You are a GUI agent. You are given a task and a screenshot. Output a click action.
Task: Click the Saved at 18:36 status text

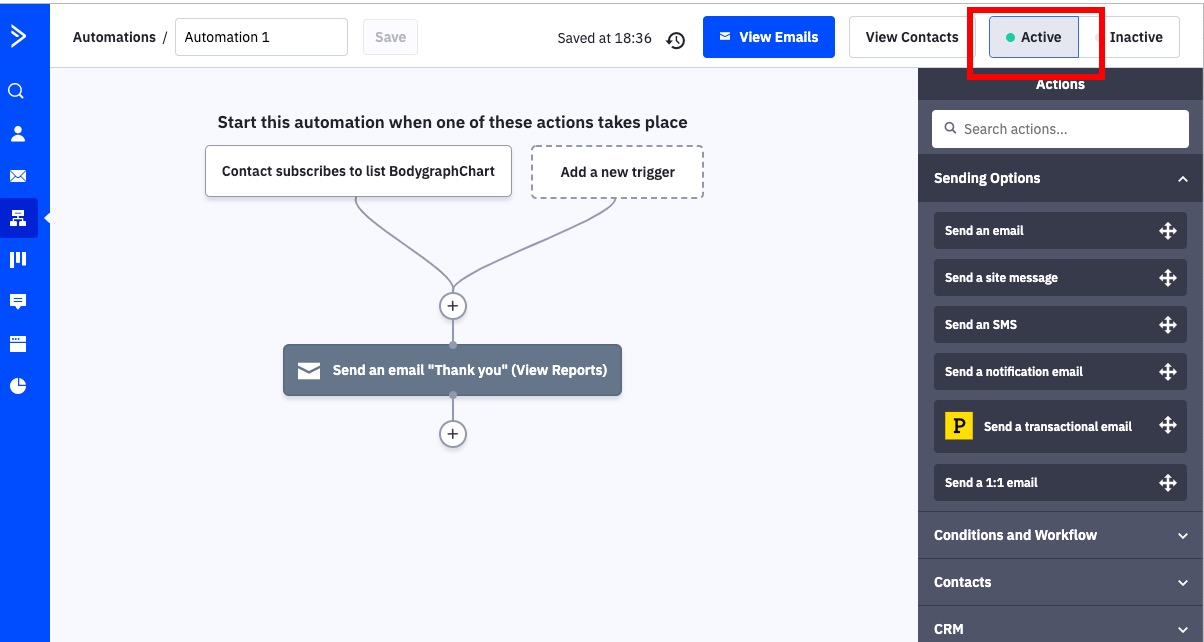(604, 38)
